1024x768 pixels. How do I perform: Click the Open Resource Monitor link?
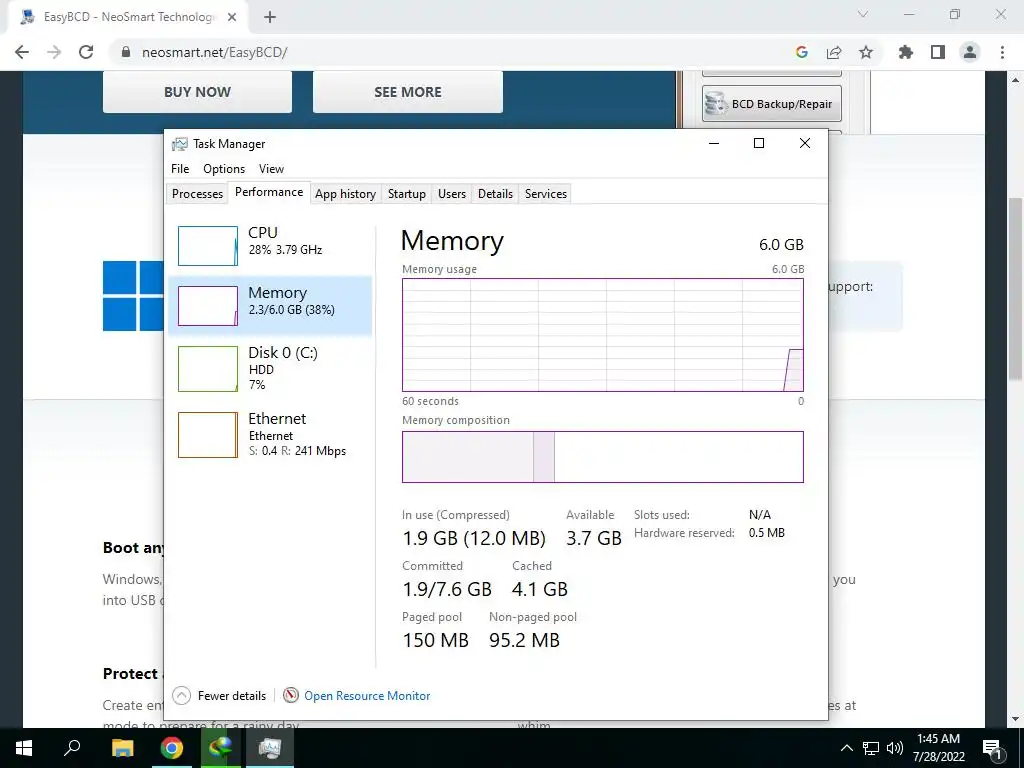click(x=367, y=696)
